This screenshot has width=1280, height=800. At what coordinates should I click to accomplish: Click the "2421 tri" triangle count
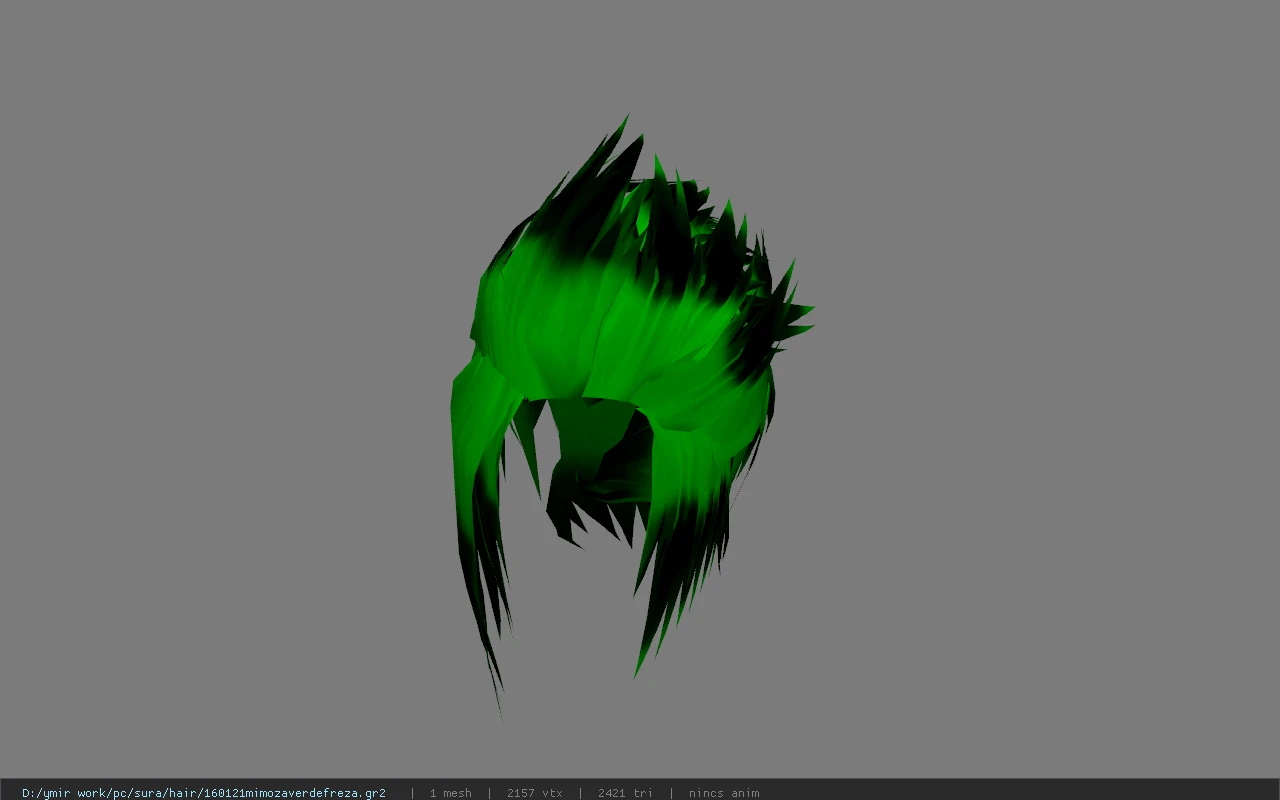625,793
